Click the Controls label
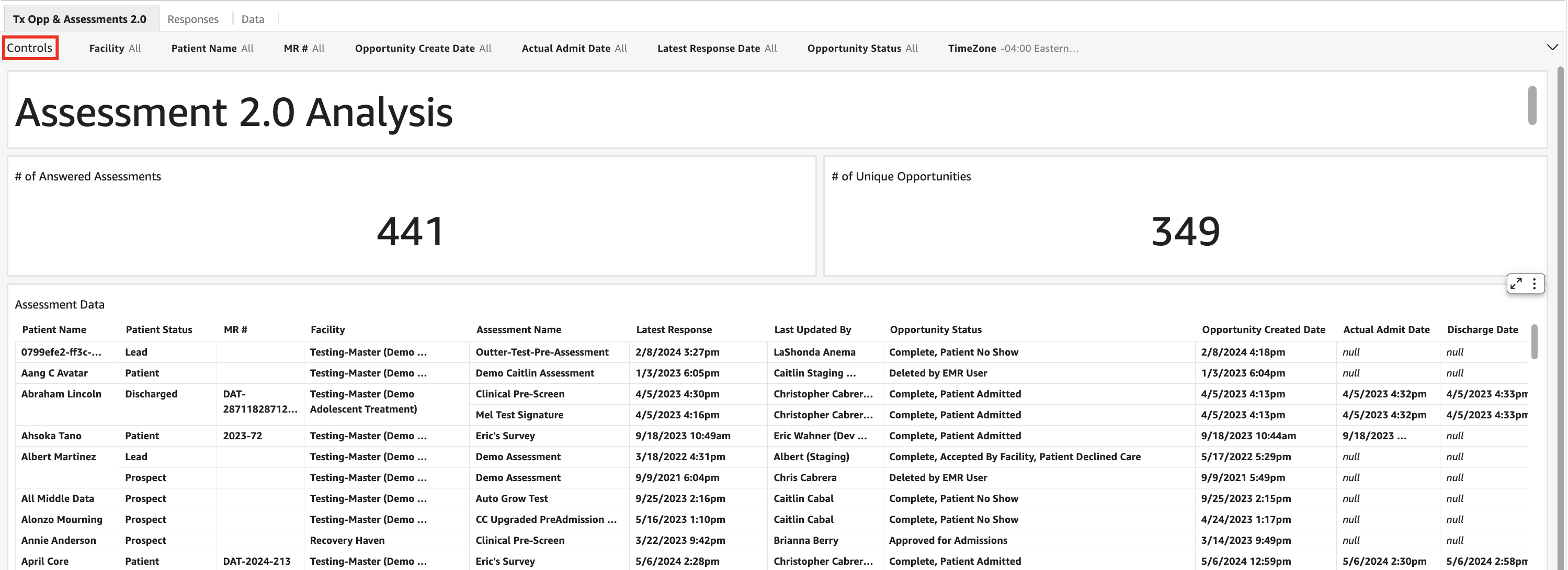 point(30,48)
